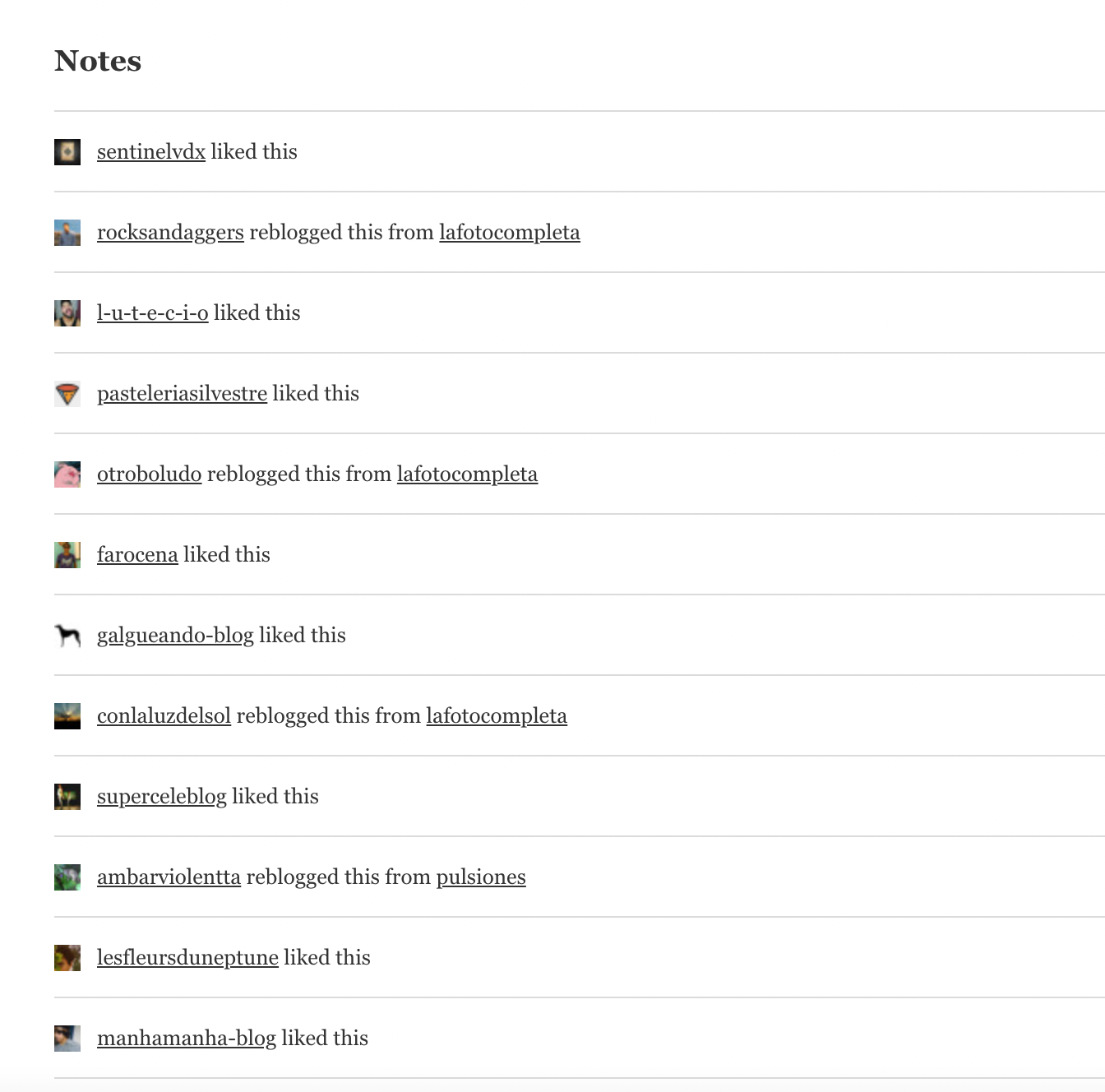This screenshot has width=1105, height=1092.
Task: Open conlaluzdelsol's sunset avatar icon
Action: pyautogui.click(x=67, y=716)
